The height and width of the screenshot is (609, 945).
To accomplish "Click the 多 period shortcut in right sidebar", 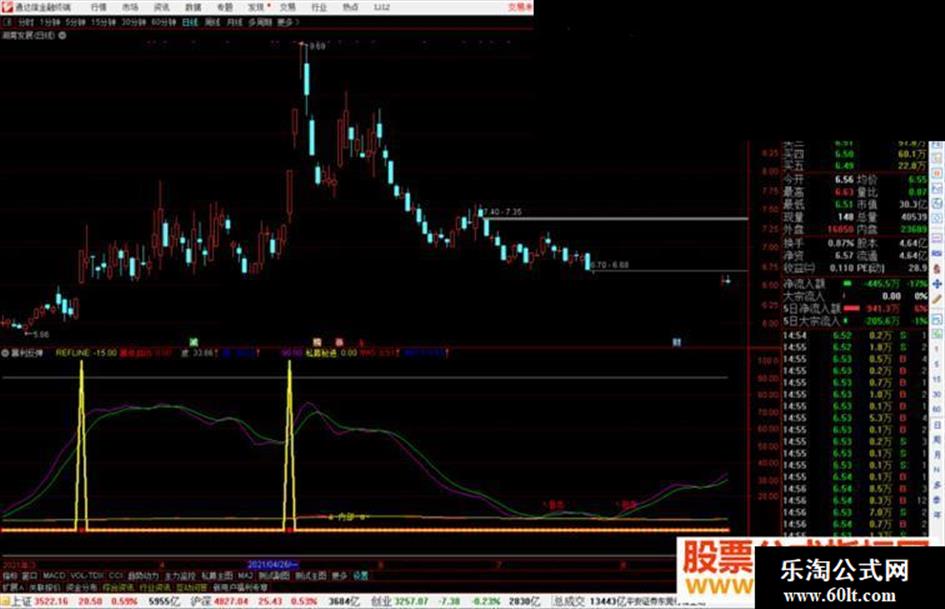I will [x=937, y=485].
